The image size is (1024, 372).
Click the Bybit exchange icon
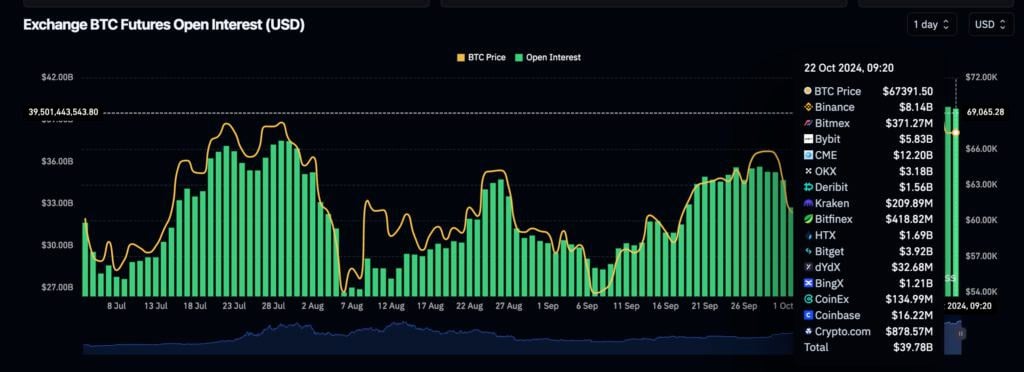click(808, 139)
